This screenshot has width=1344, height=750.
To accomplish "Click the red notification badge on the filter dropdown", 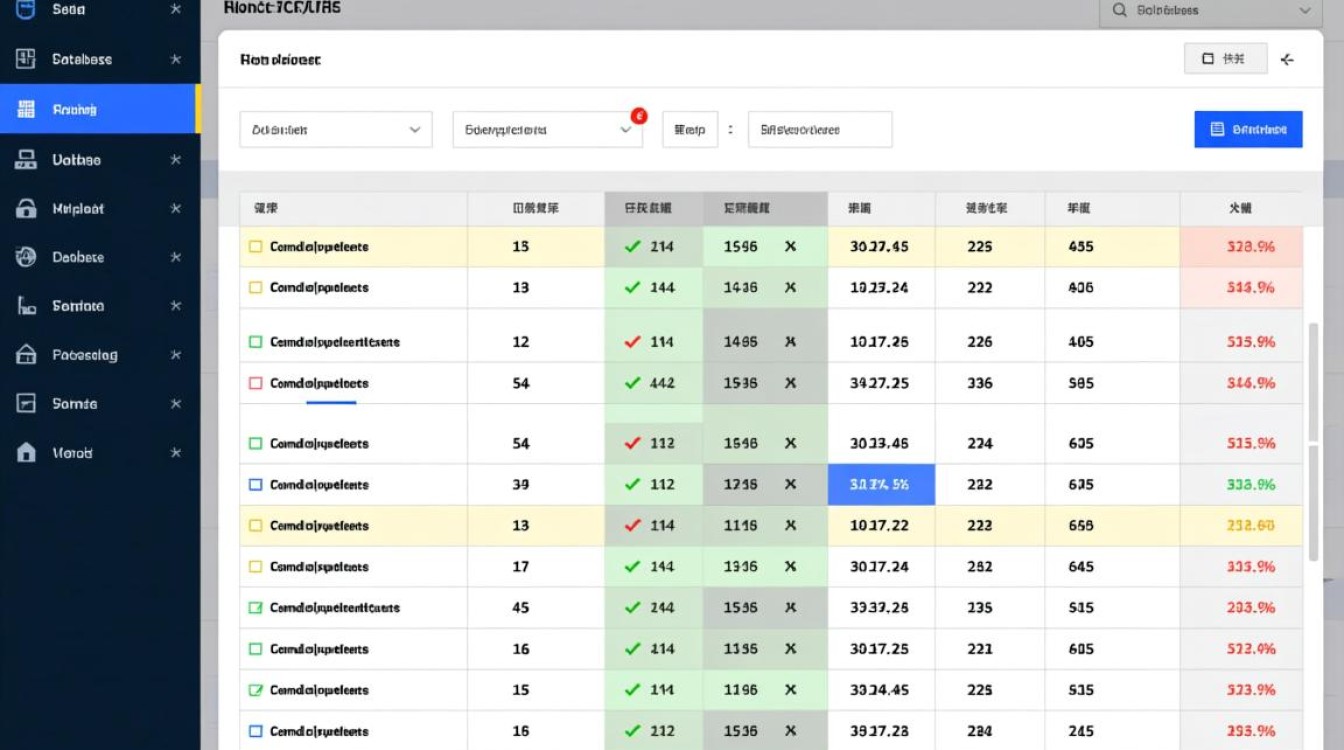I will coord(639,116).
